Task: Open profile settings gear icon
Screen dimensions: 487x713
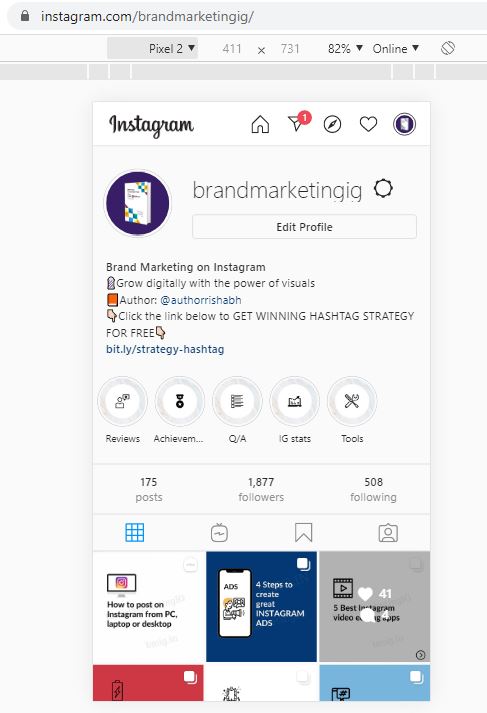Action: coord(383,188)
